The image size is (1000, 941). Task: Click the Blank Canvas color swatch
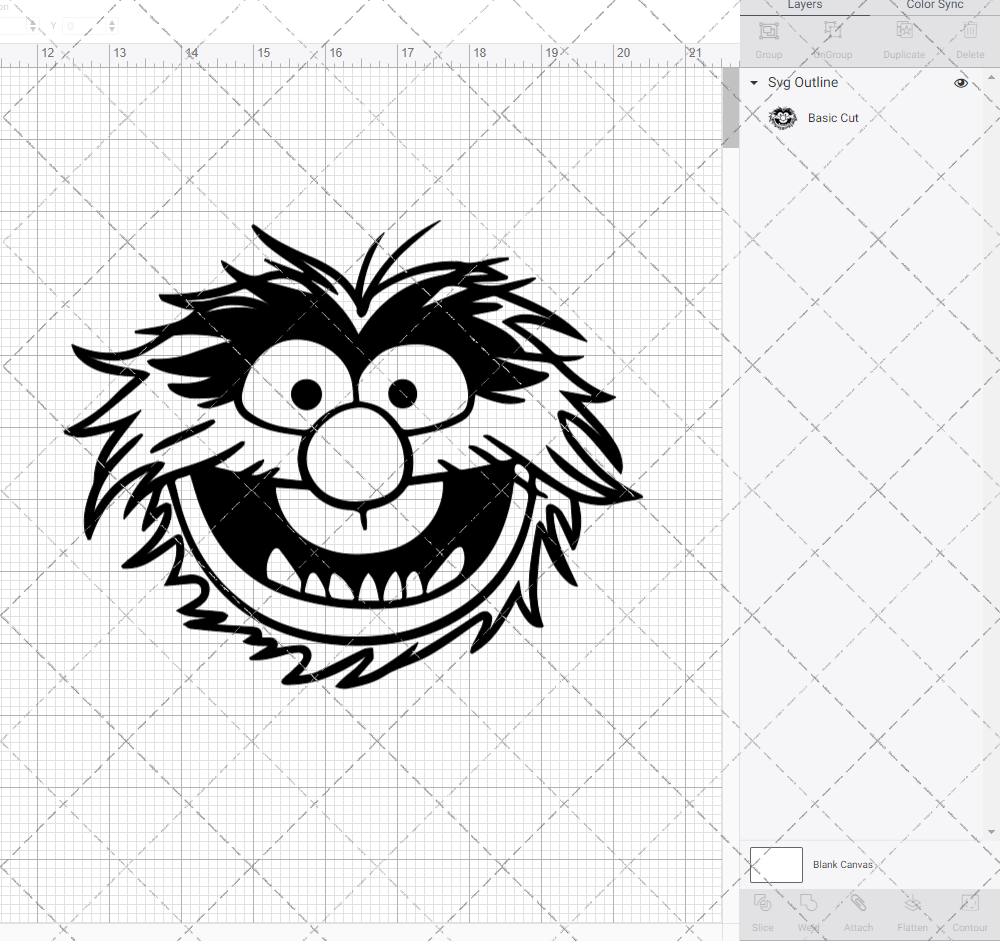point(776,865)
